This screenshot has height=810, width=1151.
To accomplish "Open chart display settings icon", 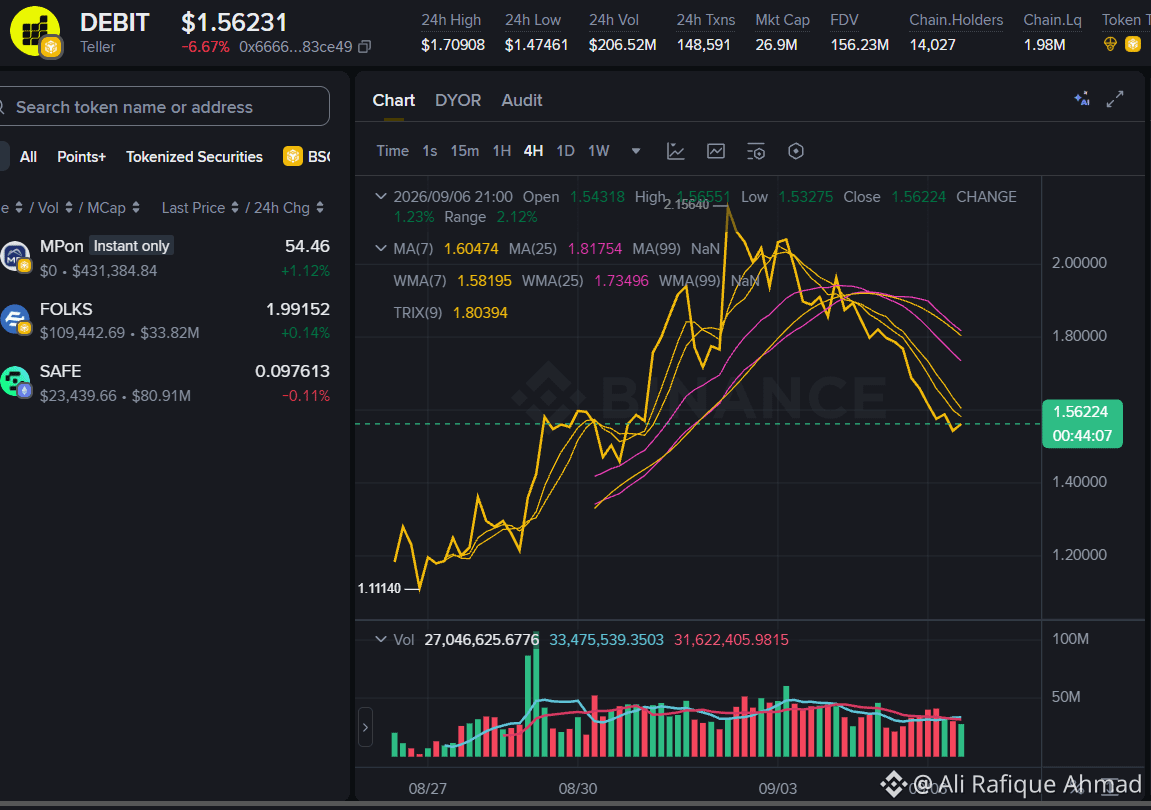I will pyautogui.click(x=755, y=151).
